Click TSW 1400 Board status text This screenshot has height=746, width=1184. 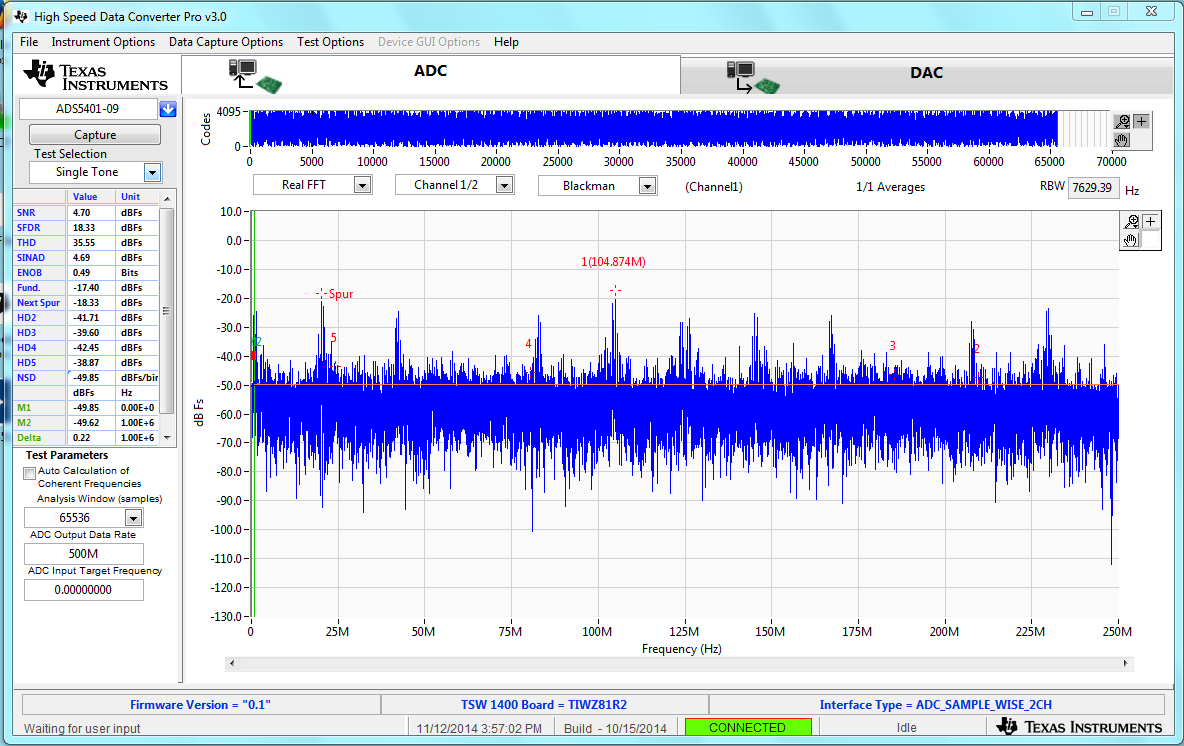click(x=544, y=704)
